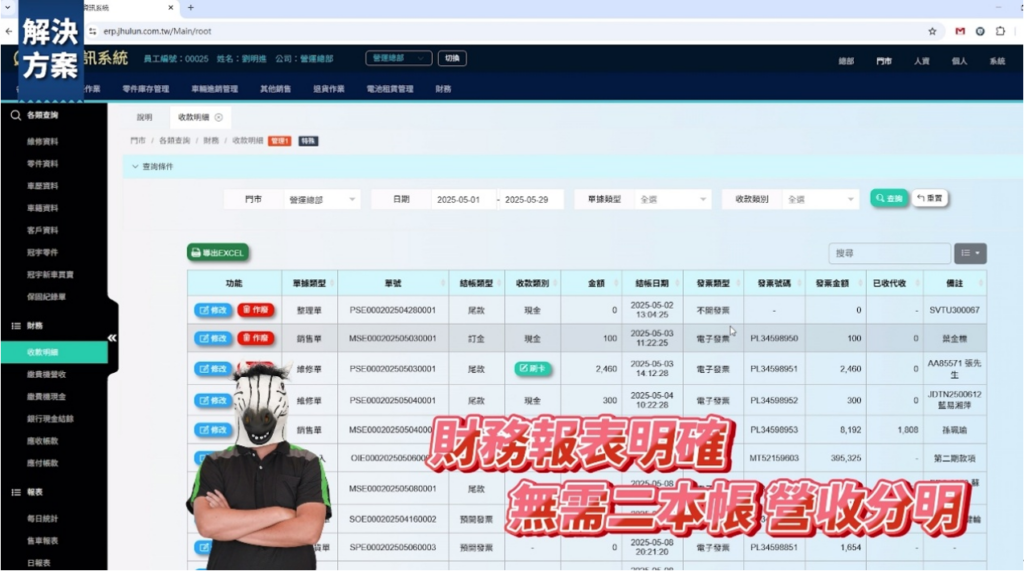The image size is (1024, 571).
Task: Bookmark the page with star icon
Action: click(x=932, y=31)
